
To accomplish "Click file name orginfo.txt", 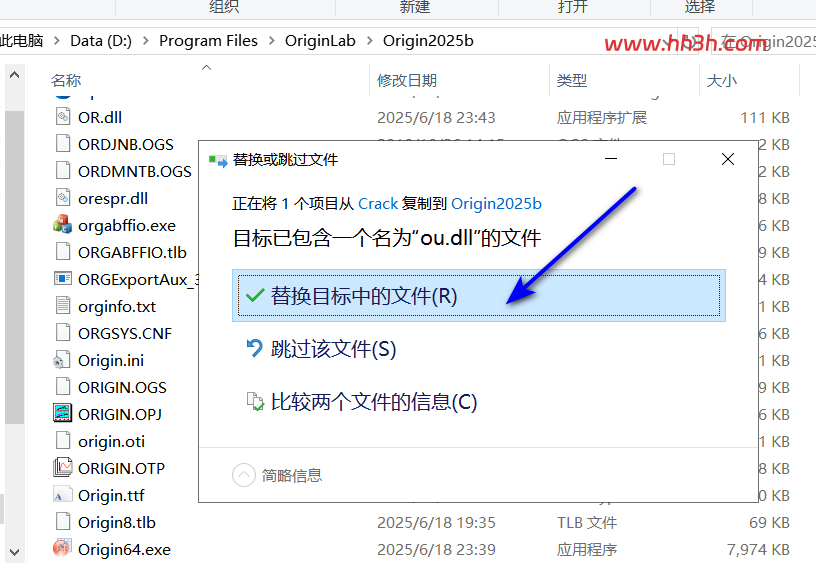I will point(117,306).
